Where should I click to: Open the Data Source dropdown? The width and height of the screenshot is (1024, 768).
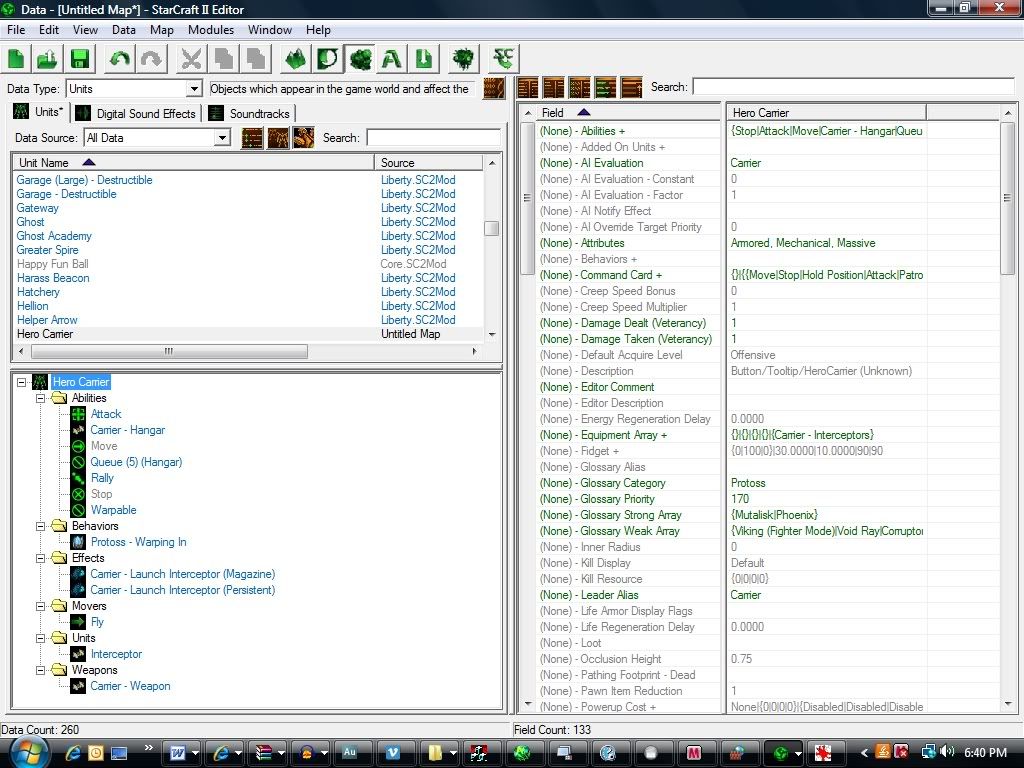pyautogui.click(x=222, y=138)
